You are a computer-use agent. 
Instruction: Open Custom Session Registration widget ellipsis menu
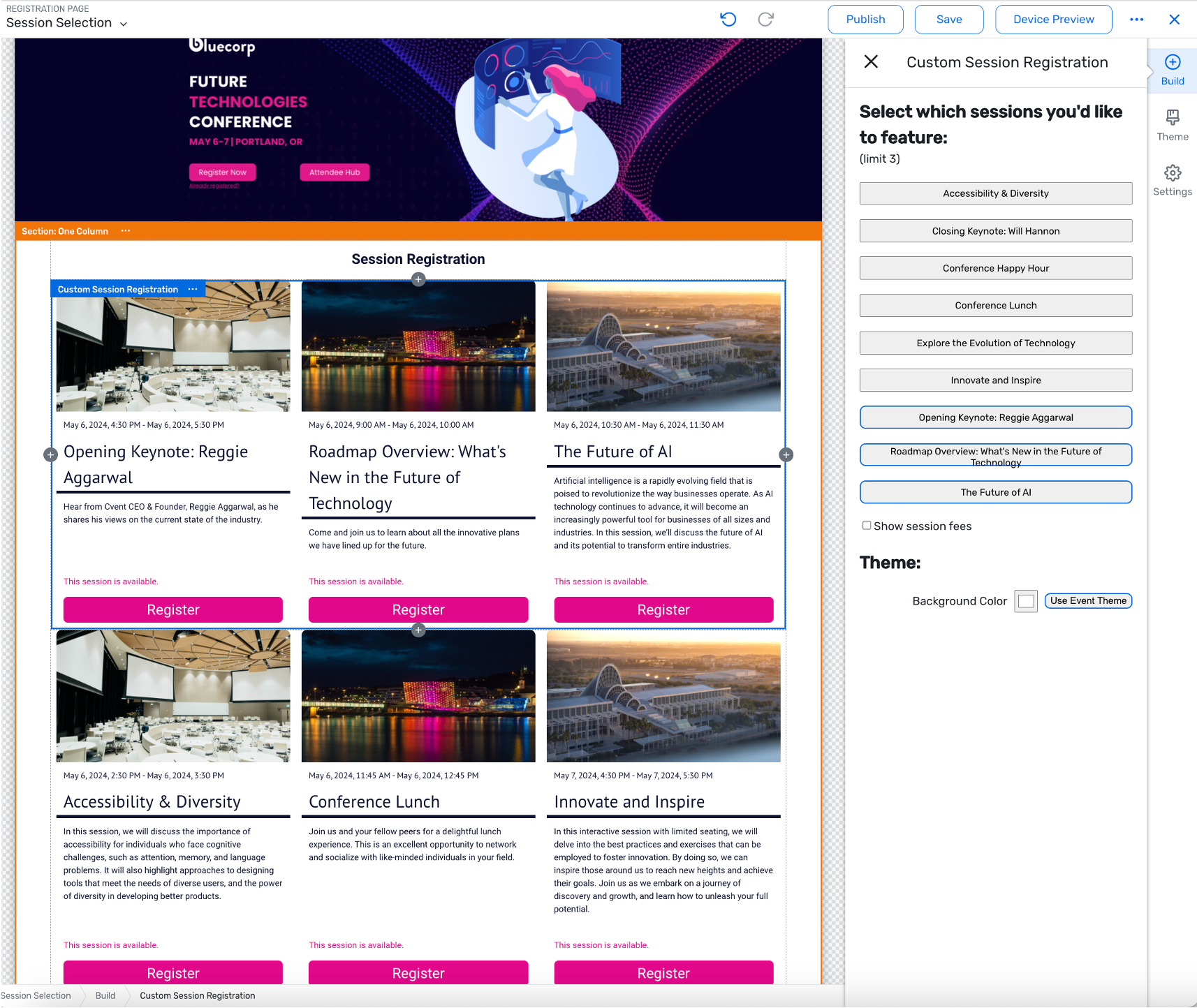click(x=193, y=289)
